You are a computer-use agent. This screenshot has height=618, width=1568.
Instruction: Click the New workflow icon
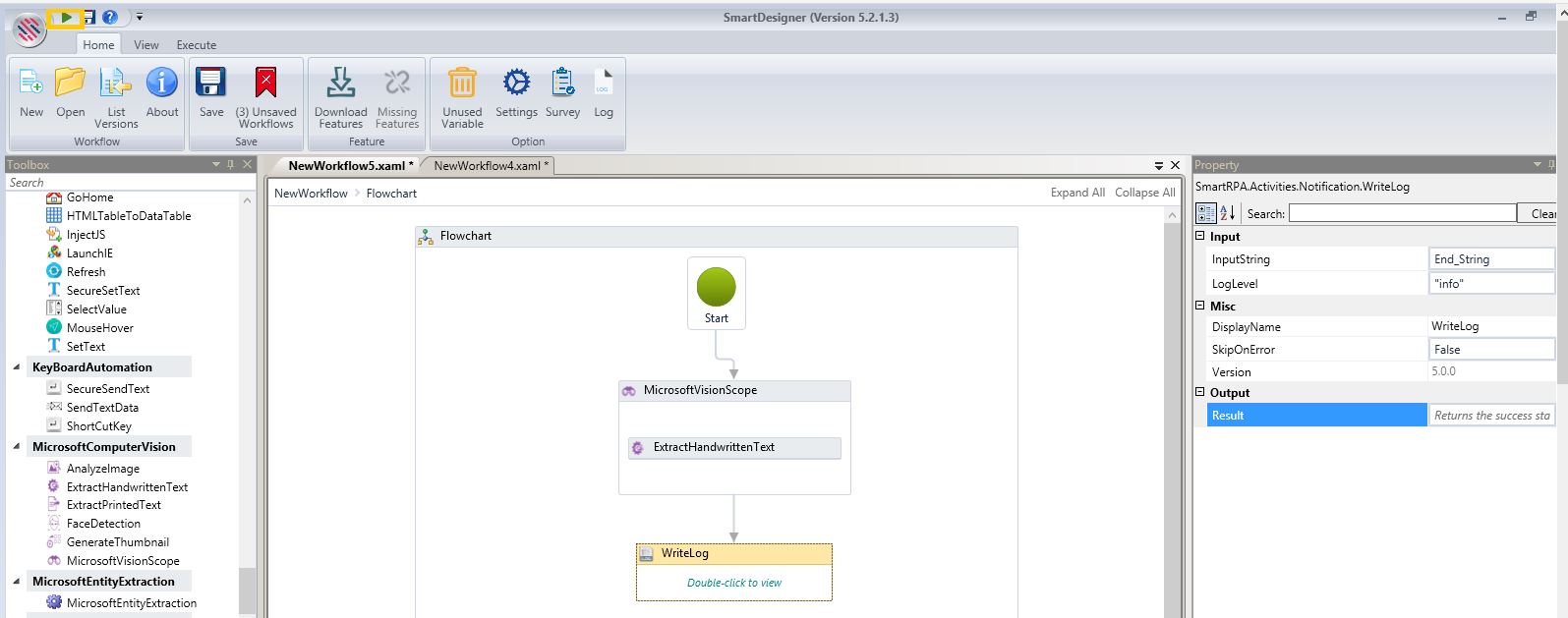31,85
